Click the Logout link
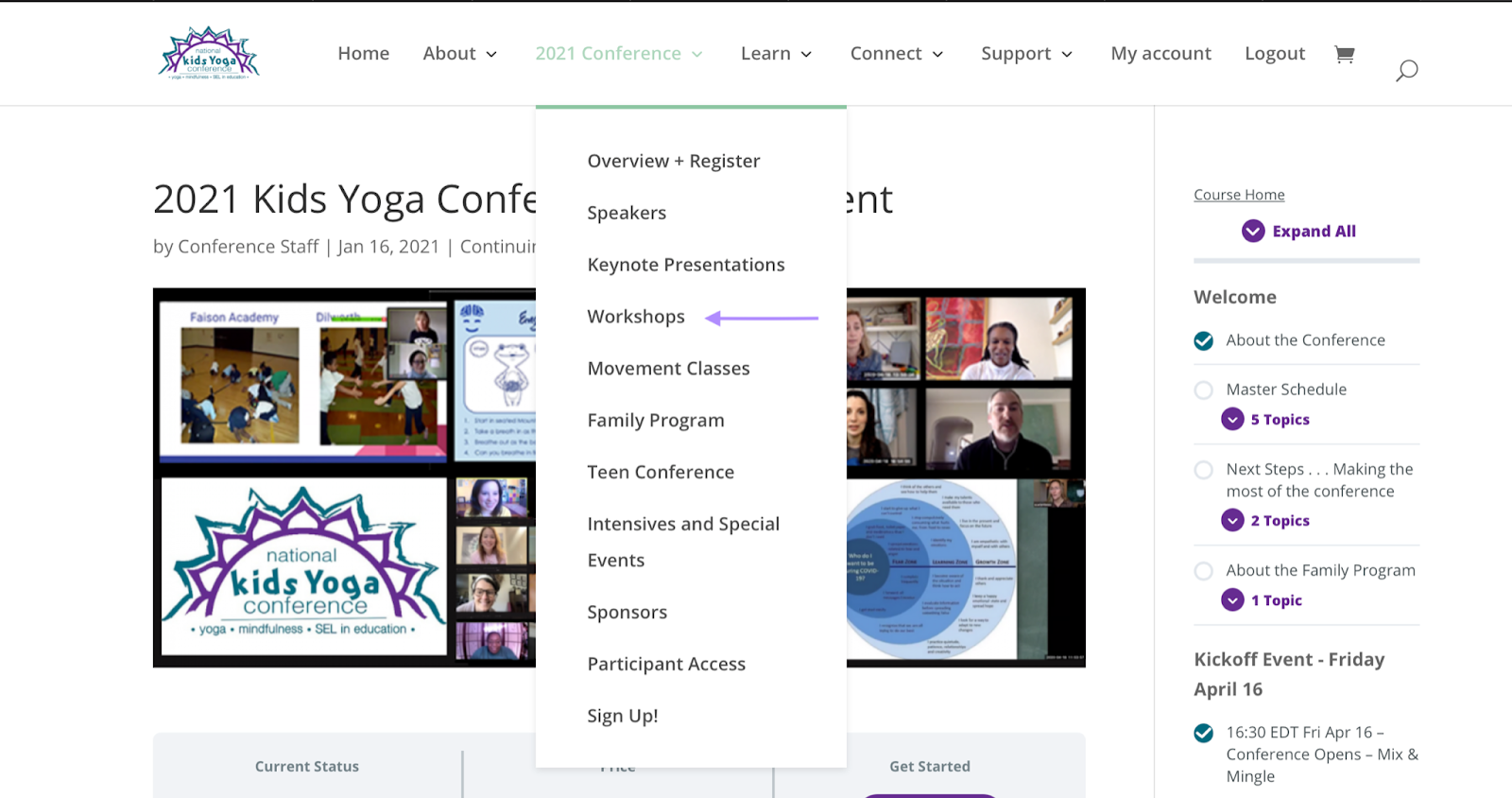This screenshot has height=798, width=1512. coord(1275,54)
